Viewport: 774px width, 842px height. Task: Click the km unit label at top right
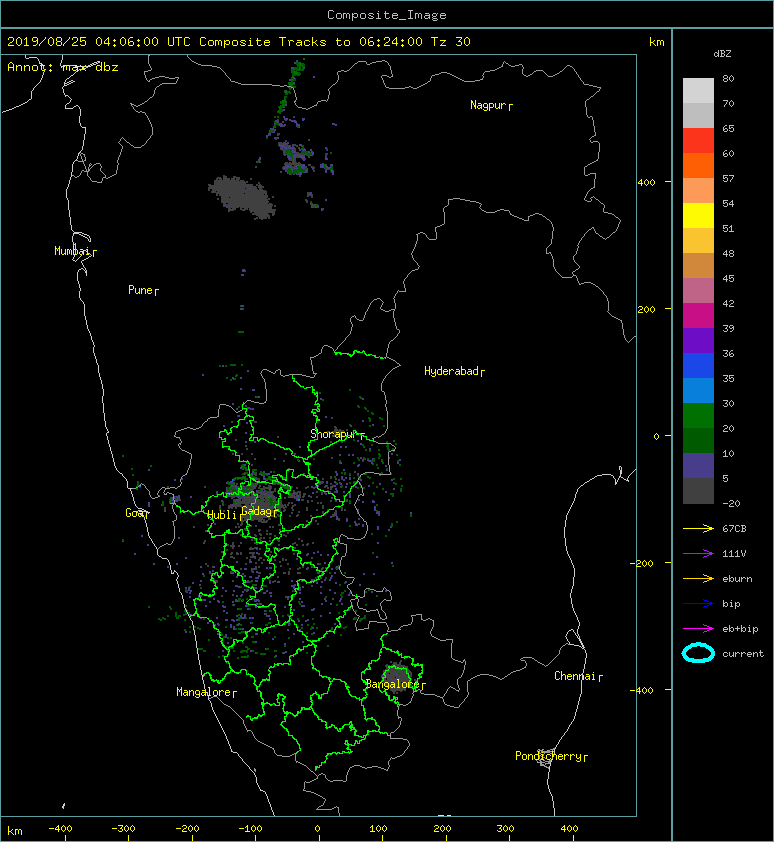click(656, 42)
